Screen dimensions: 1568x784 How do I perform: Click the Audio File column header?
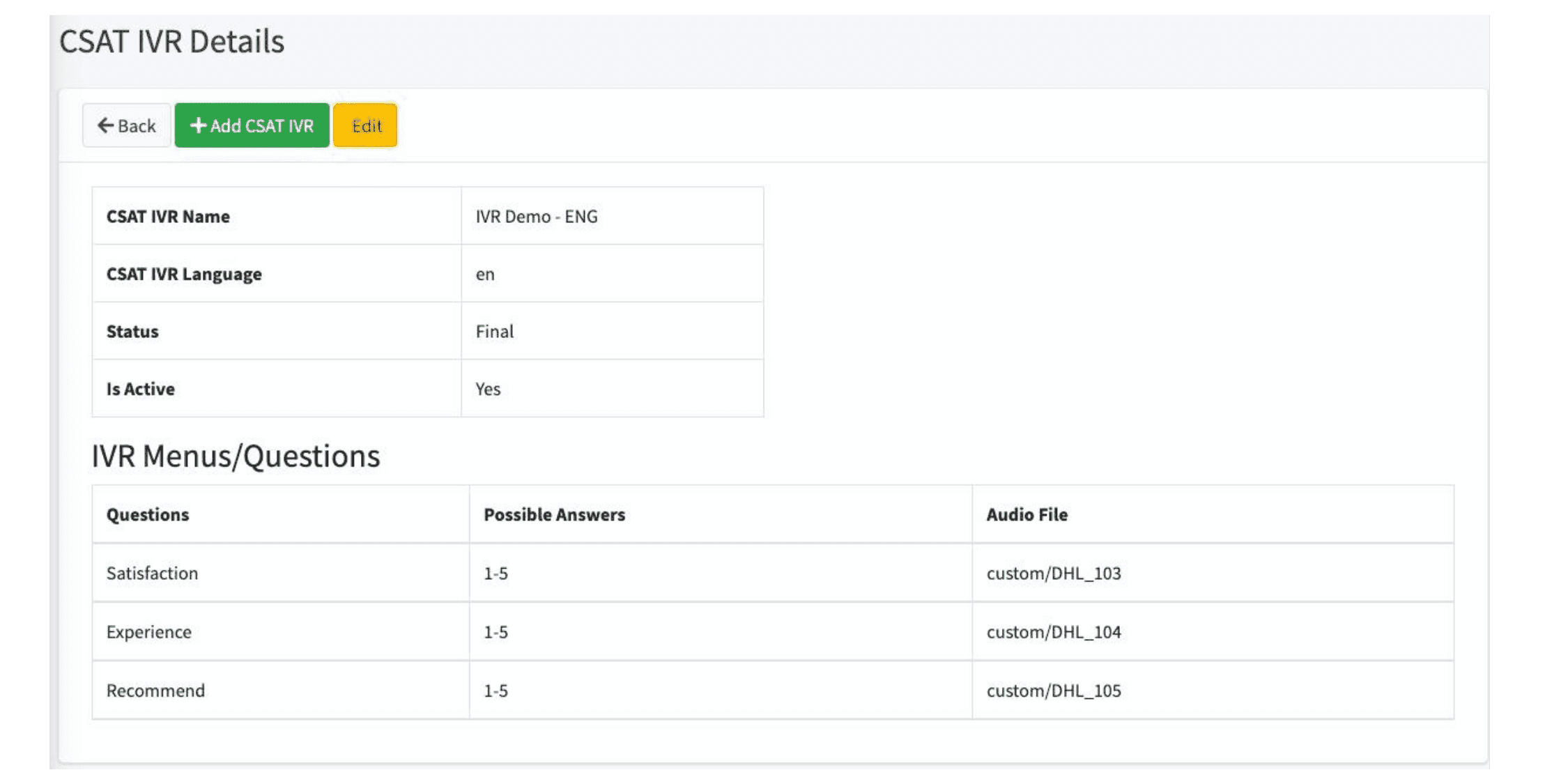pos(1027,514)
